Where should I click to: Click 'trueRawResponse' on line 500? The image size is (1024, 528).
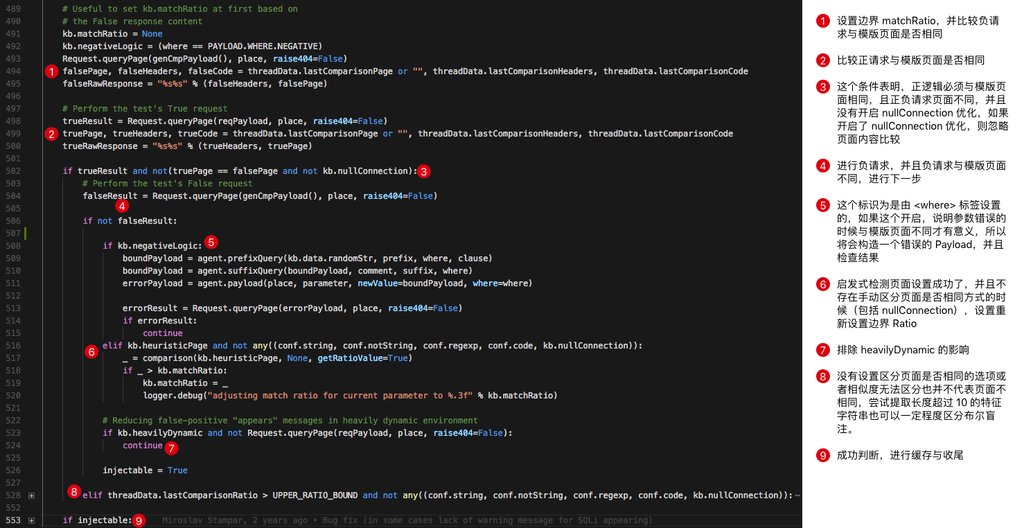point(100,146)
